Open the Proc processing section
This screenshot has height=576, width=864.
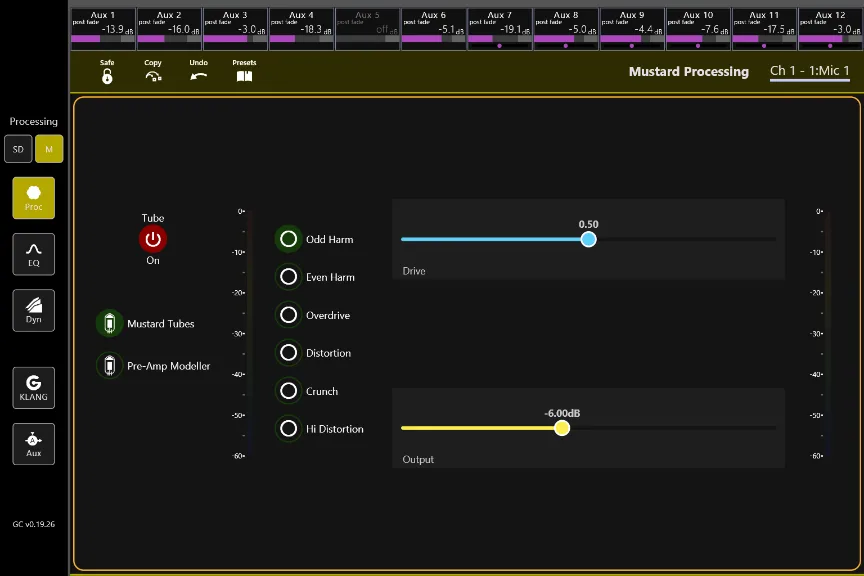34,198
